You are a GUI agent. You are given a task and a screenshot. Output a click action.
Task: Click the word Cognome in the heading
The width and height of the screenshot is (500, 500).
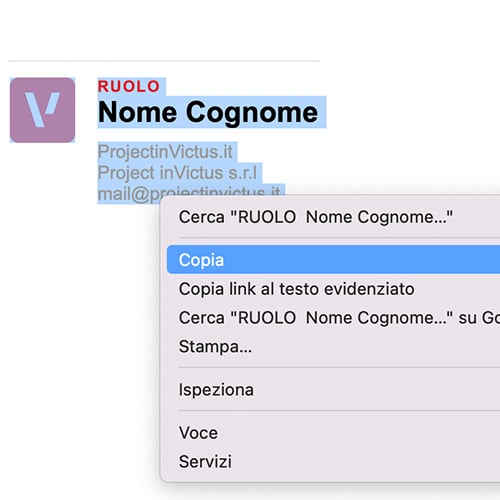(252, 113)
